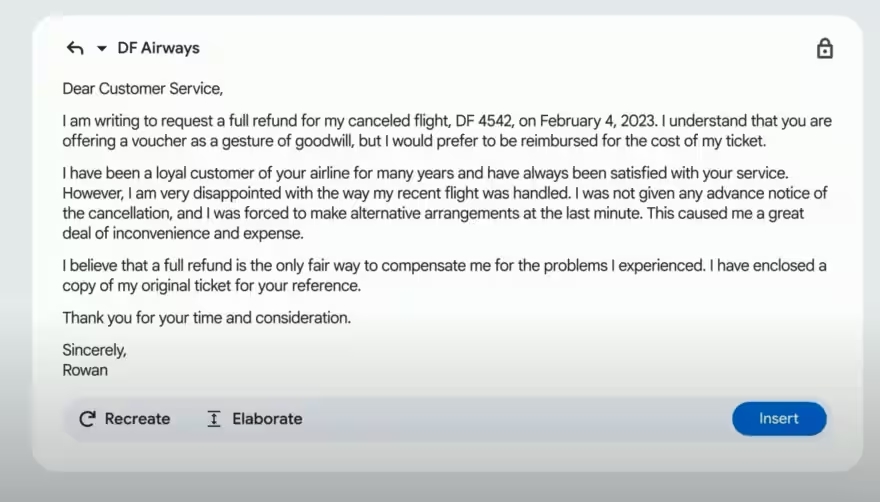Image resolution: width=880 pixels, height=502 pixels.
Task: Click the 'great deal of inconvenience' line
Action: [180, 233]
